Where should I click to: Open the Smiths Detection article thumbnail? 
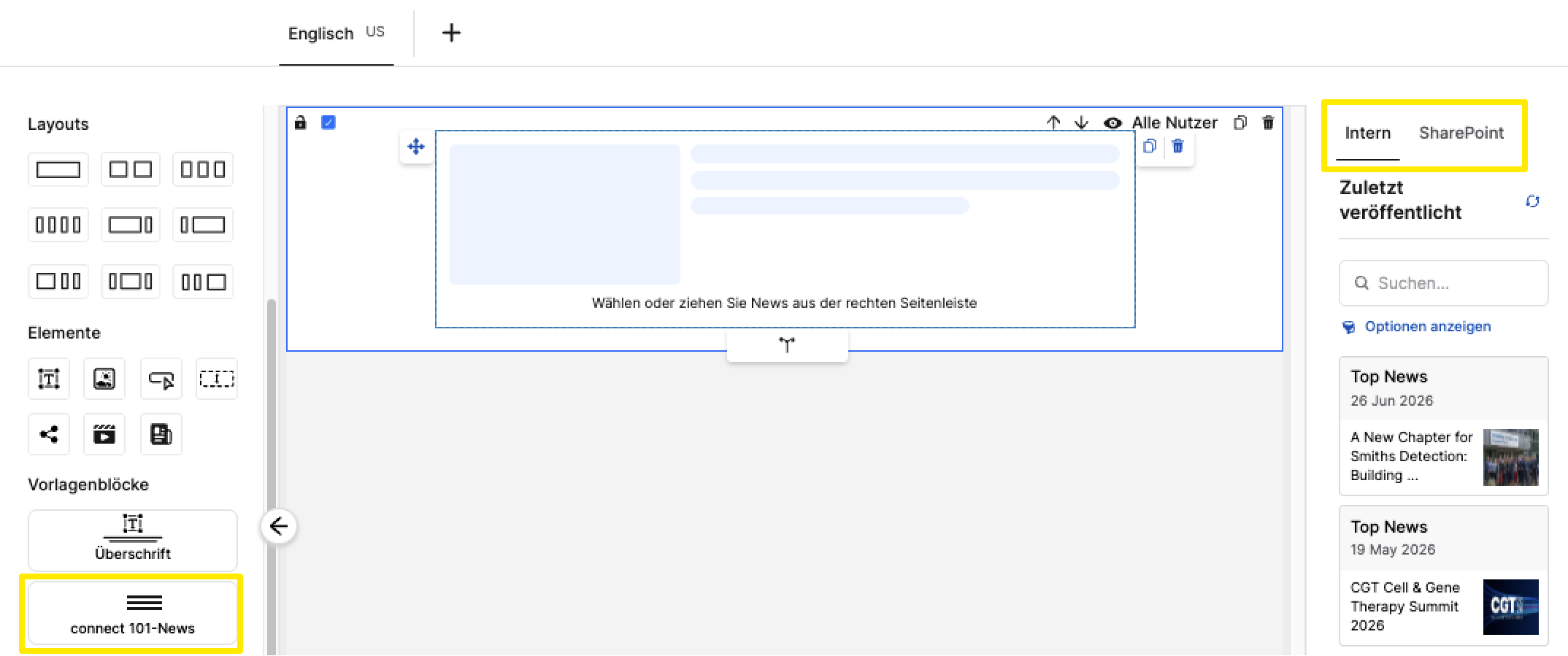tap(1510, 458)
